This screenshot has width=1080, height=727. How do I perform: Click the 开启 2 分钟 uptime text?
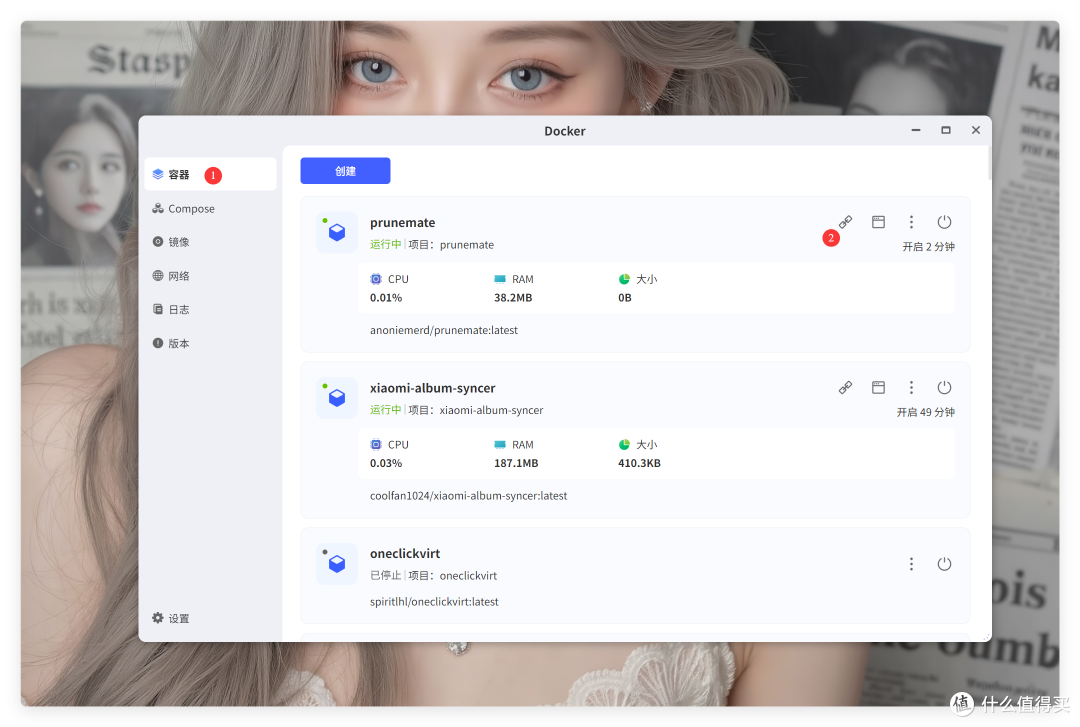tap(928, 247)
